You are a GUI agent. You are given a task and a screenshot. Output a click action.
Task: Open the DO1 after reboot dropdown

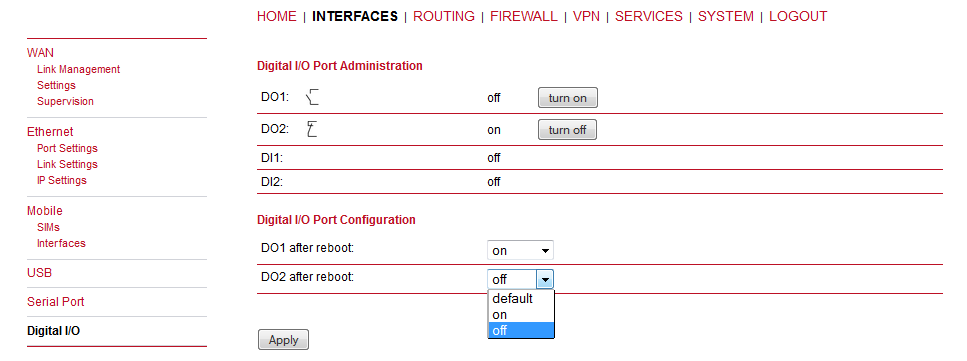(x=520, y=250)
